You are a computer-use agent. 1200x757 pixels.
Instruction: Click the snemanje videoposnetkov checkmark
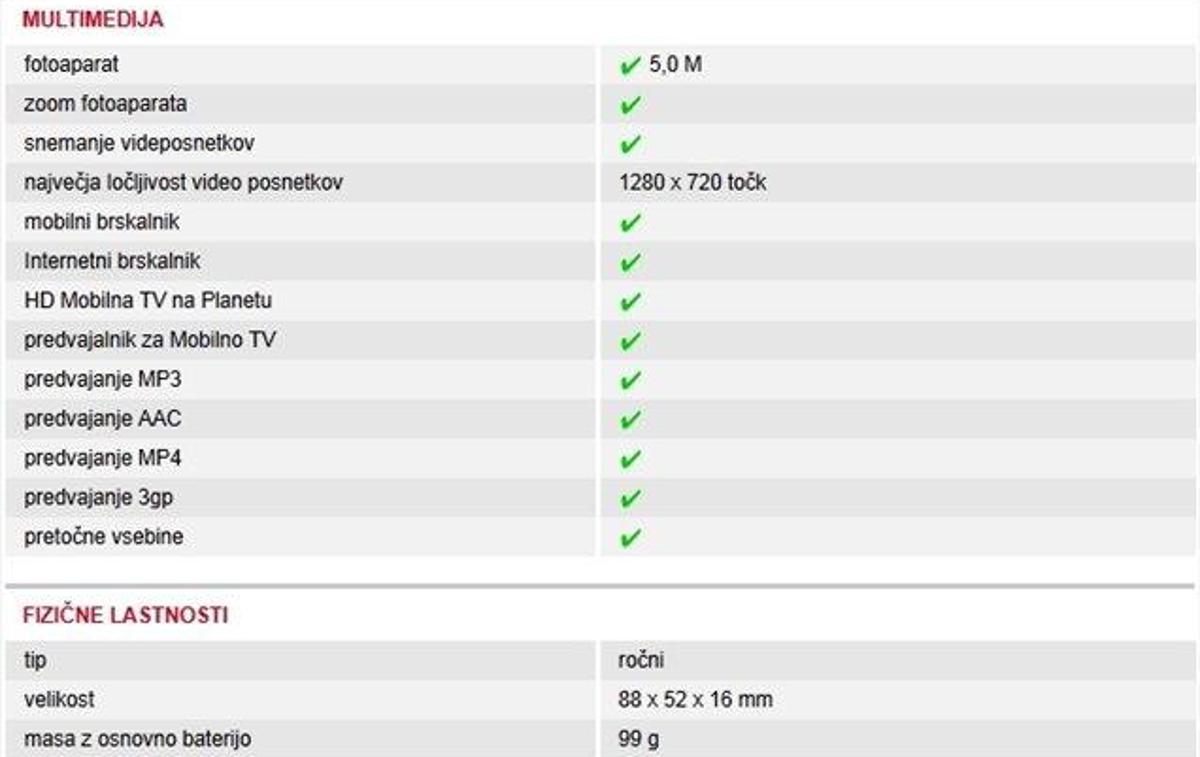(x=629, y=145)
